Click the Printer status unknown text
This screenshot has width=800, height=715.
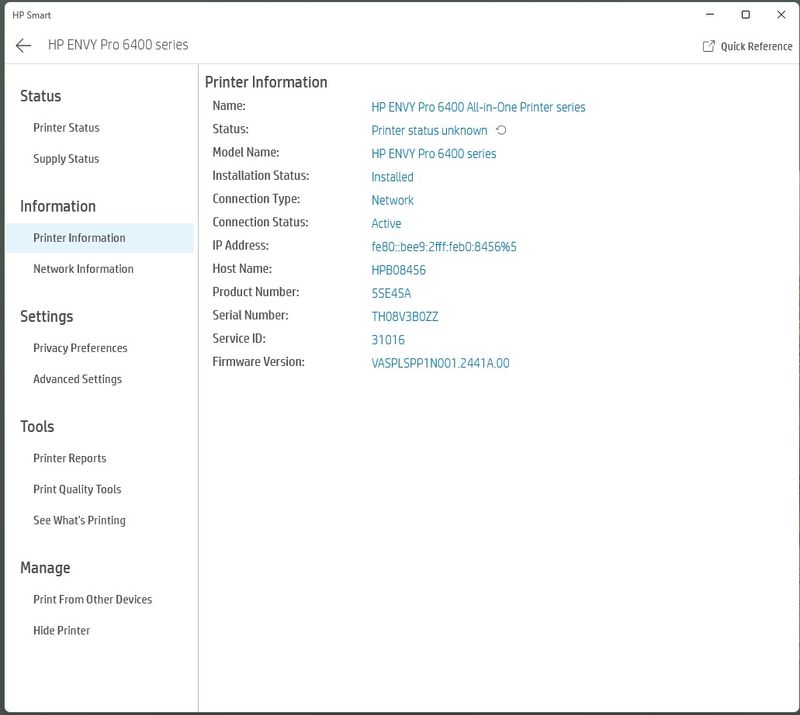[429, 131]
